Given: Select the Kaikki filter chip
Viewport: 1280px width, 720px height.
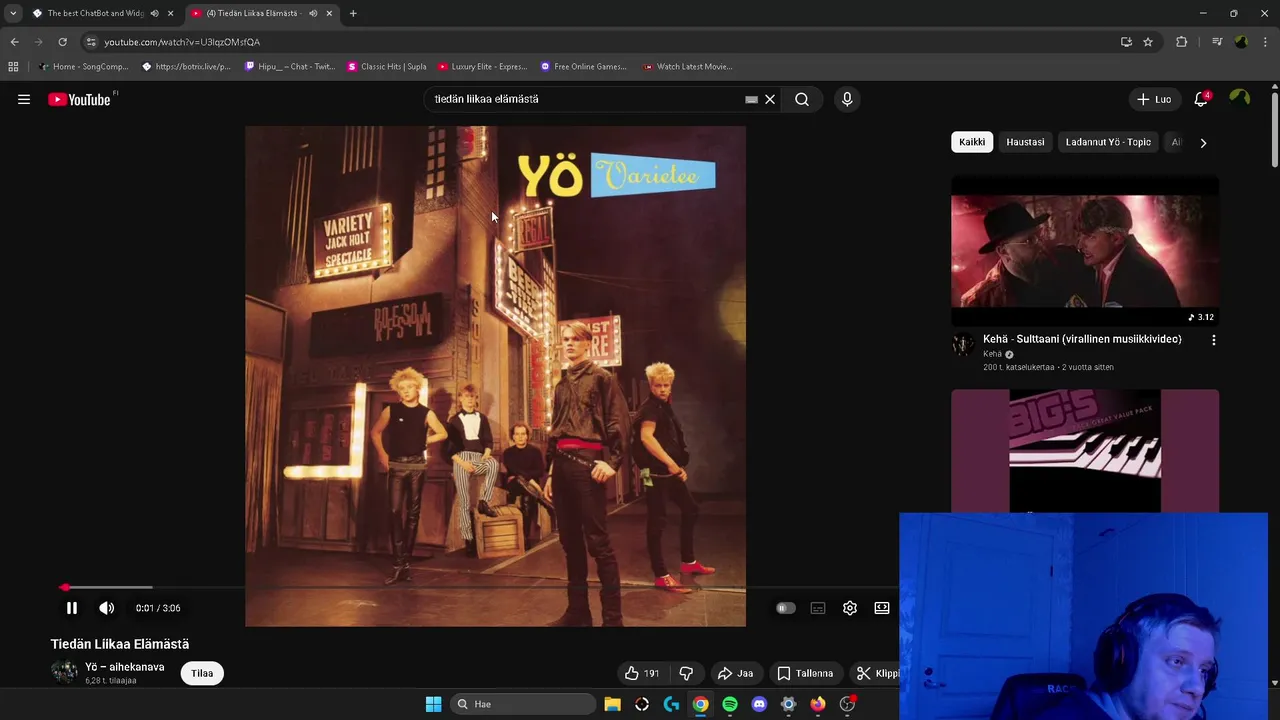Looking at the screenshot, I should 972,142.
